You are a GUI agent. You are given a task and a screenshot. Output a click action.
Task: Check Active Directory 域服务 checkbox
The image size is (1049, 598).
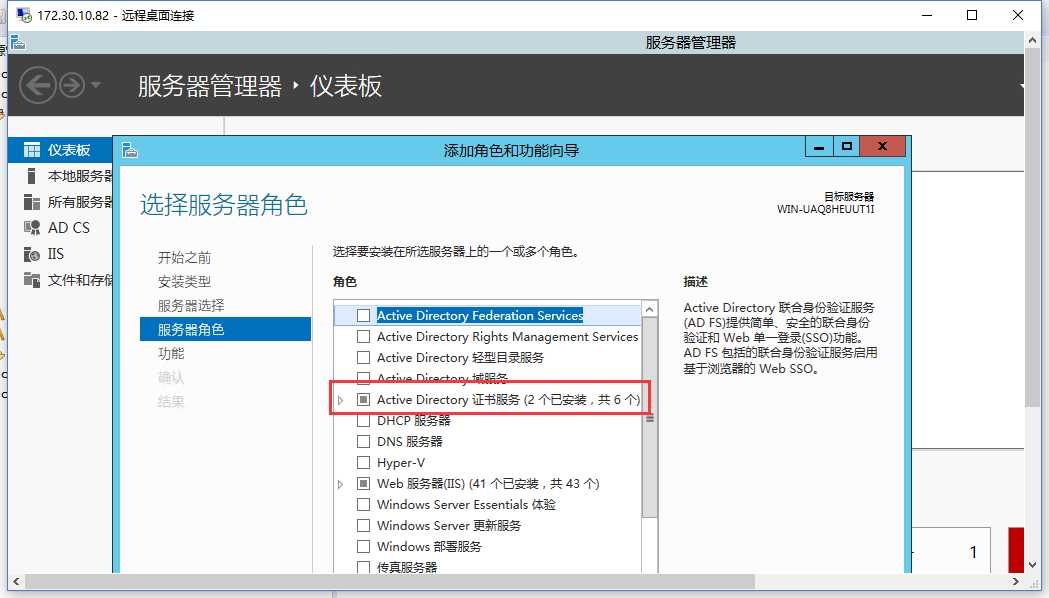coord(363,378)
